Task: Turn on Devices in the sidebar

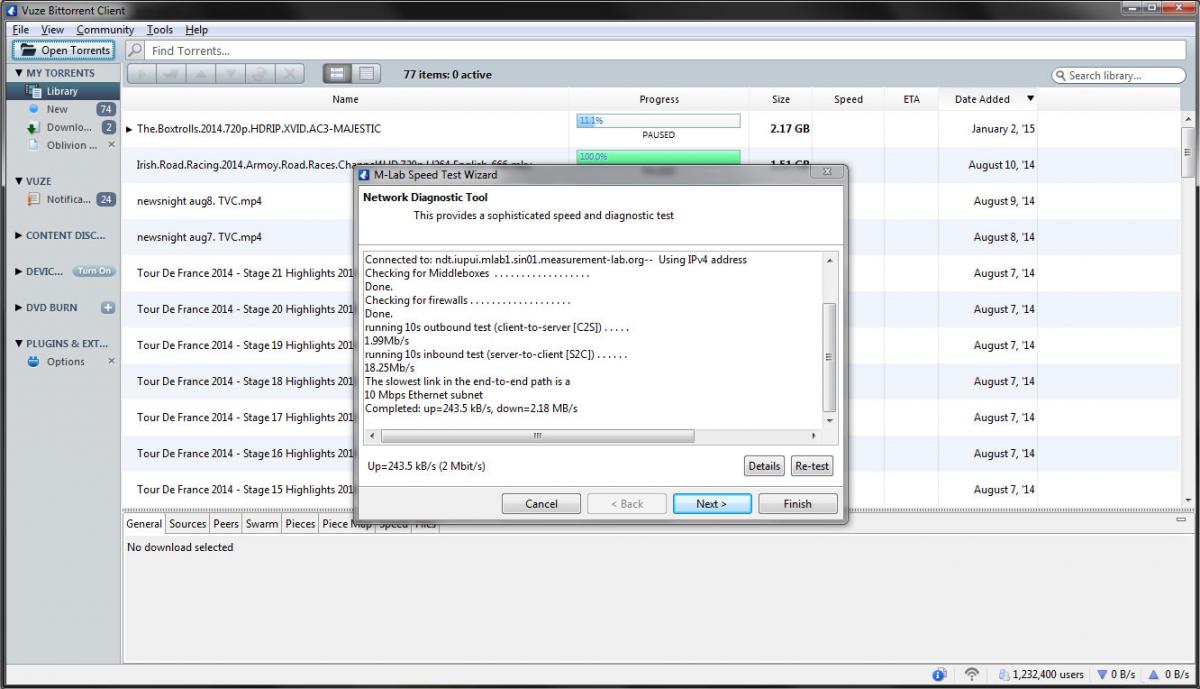Action: click(95, 271)
